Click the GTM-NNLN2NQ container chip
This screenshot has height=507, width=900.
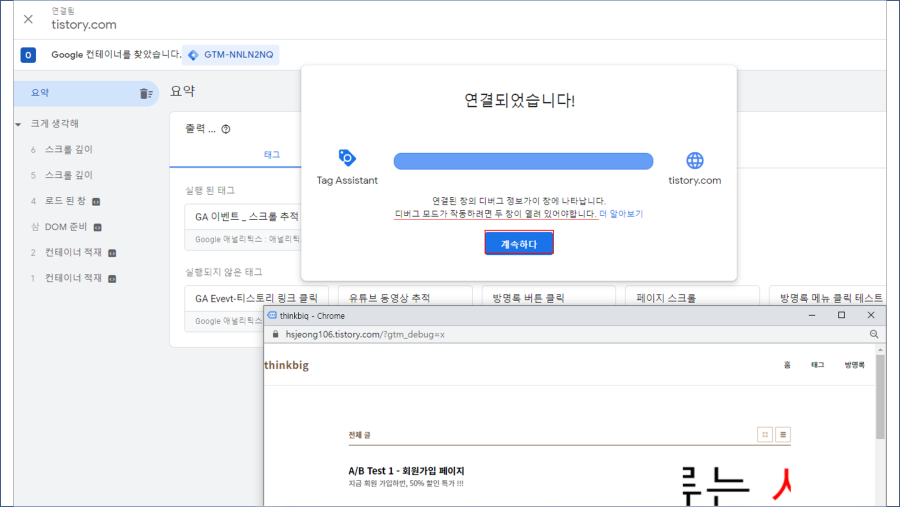231,55
